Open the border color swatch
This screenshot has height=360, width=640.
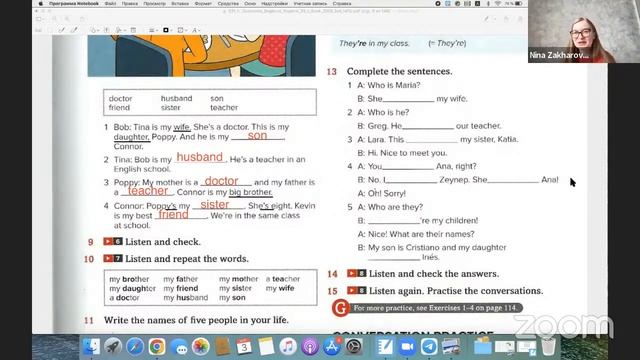(166, 30)
